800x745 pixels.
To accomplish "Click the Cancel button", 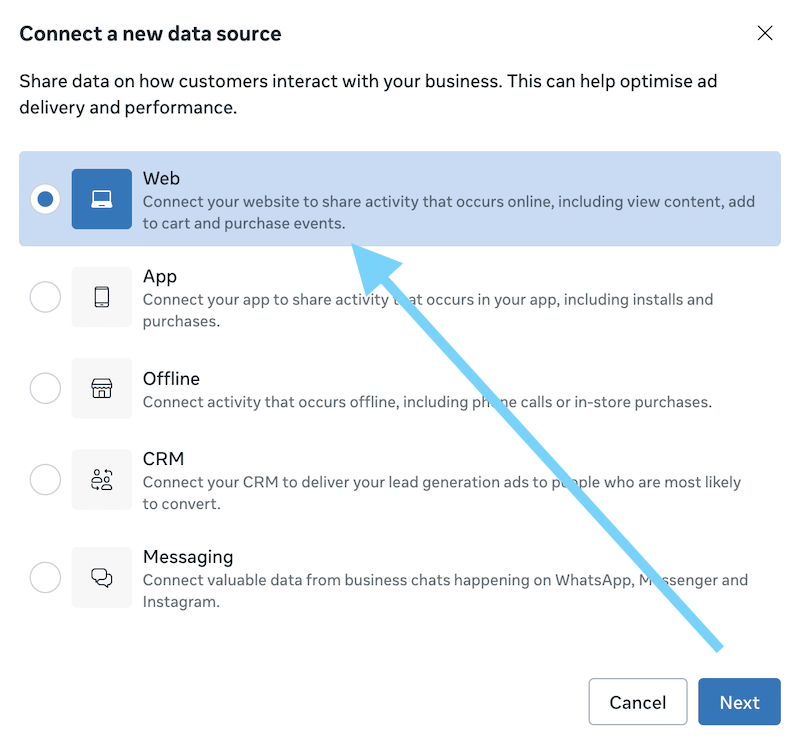I will click(x=638, y=702).
